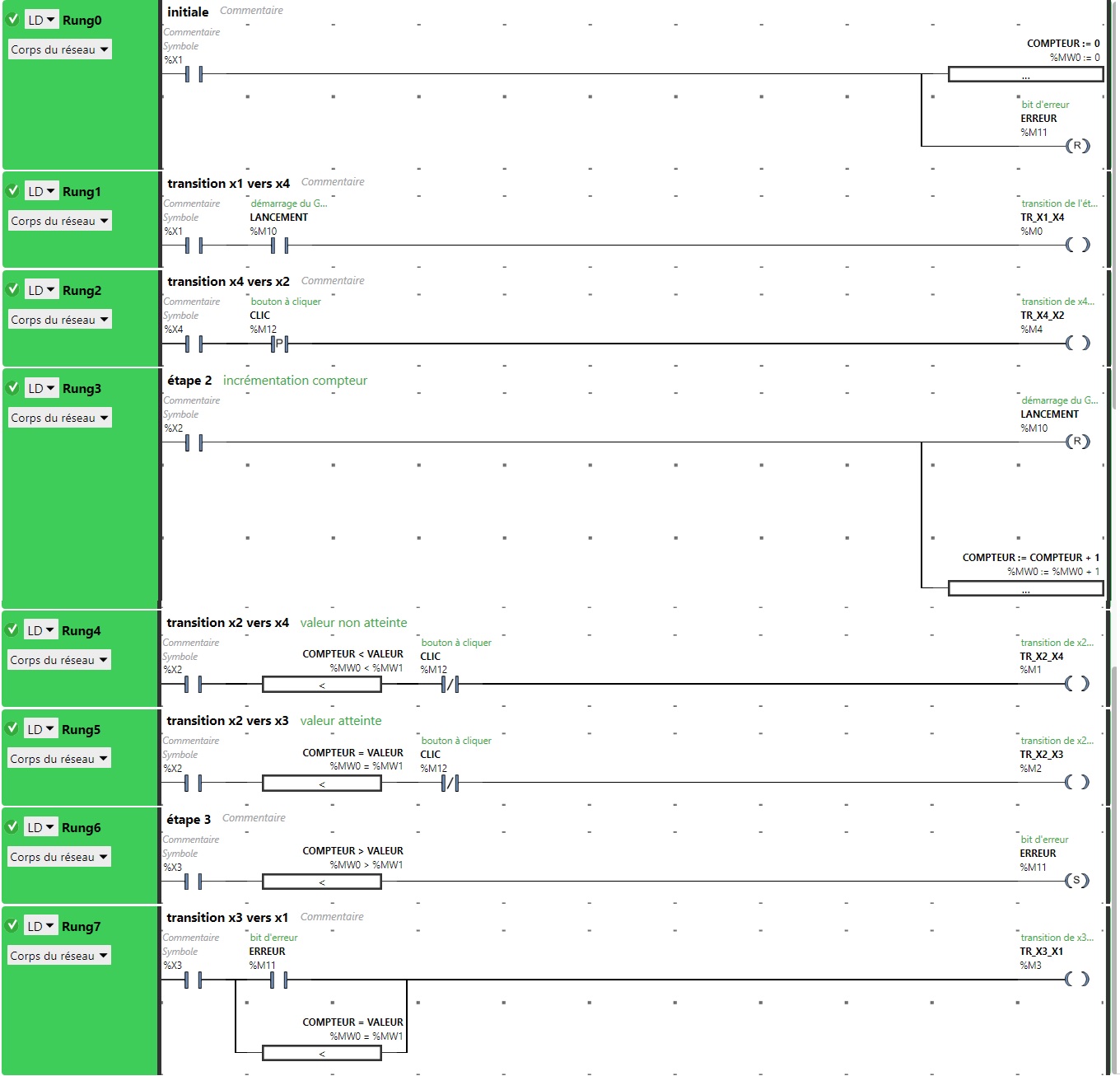The height and width of the screenshot is (1076, 1120).
Task: Click the CLIC normally-closed contact in Rung4
Action: [450, 684]
